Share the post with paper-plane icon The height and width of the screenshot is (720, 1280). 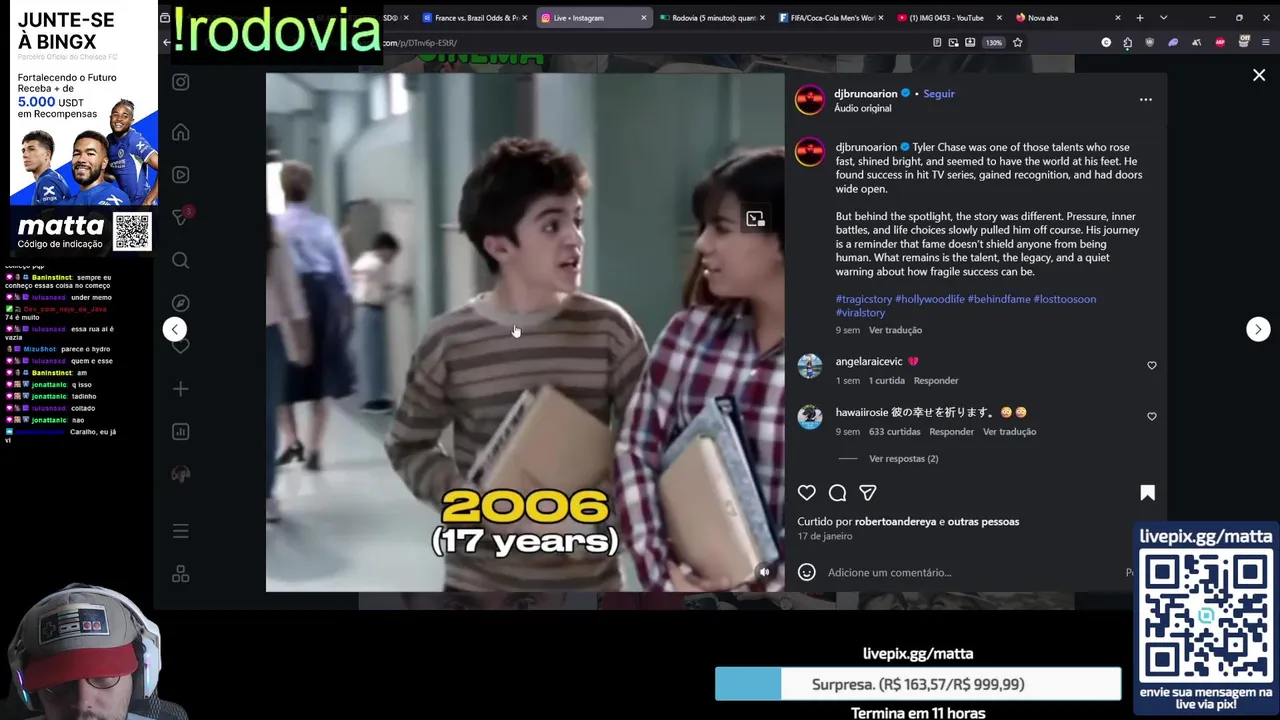[x=868, y=492]
